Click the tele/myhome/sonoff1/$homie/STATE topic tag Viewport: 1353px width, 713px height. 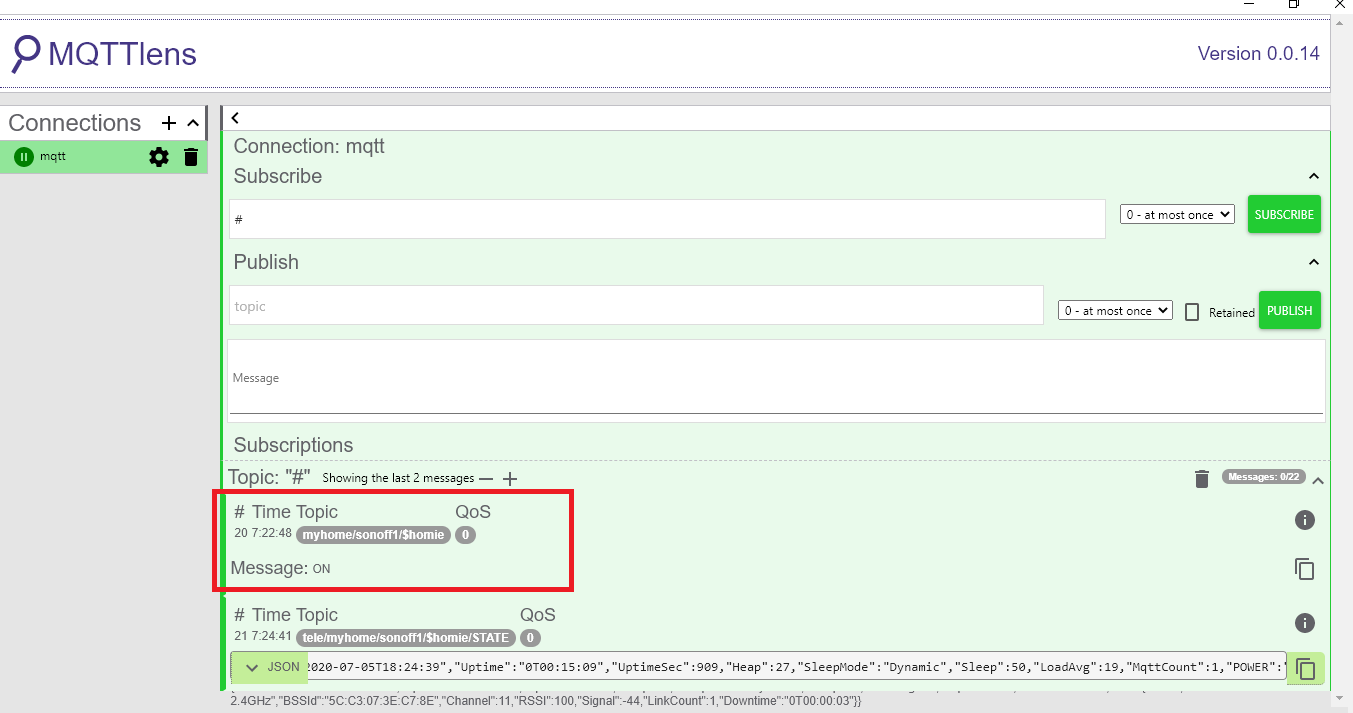tap(406, 638)
